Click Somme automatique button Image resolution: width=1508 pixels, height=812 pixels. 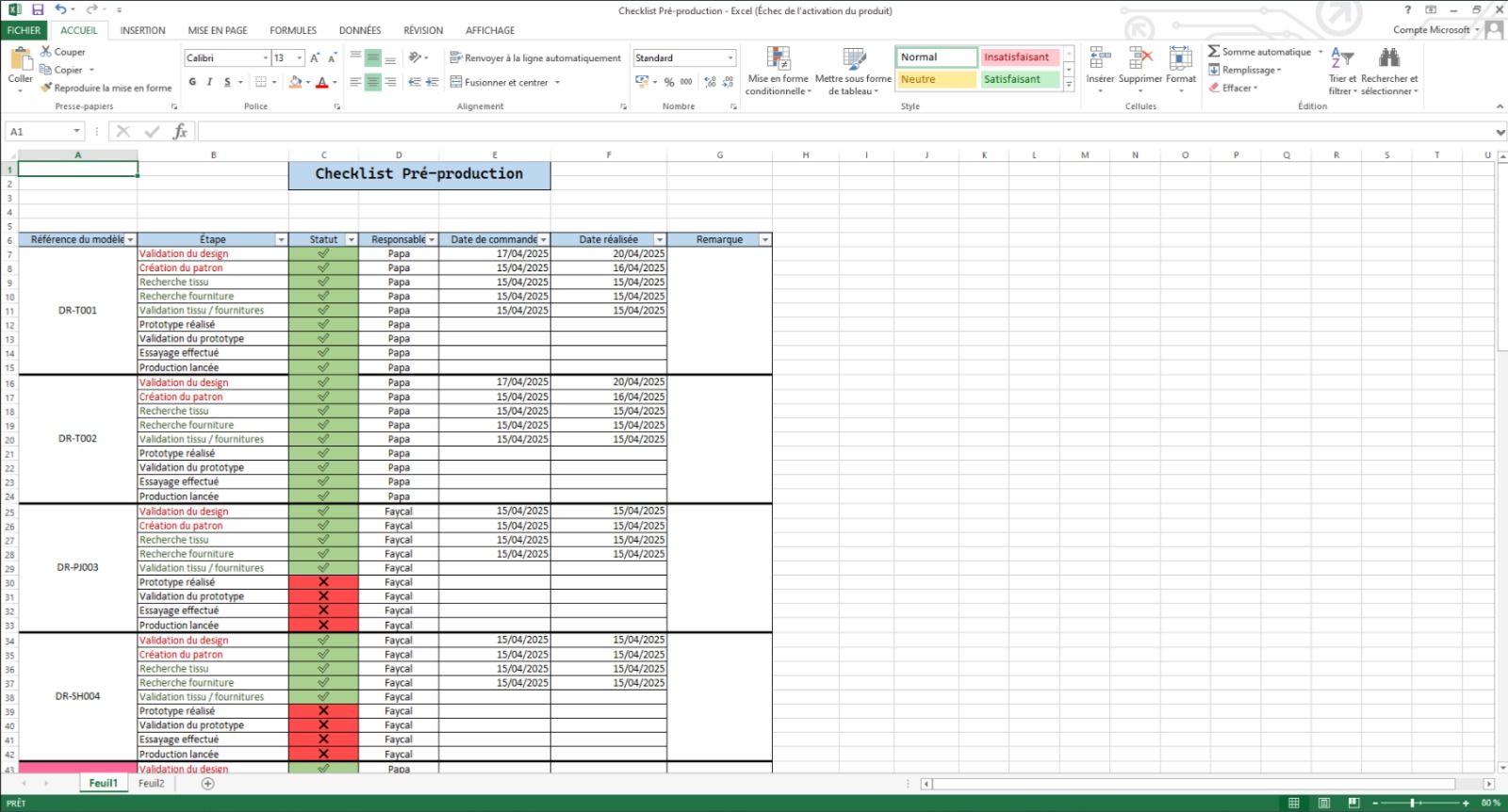[x=1260, y=52]
